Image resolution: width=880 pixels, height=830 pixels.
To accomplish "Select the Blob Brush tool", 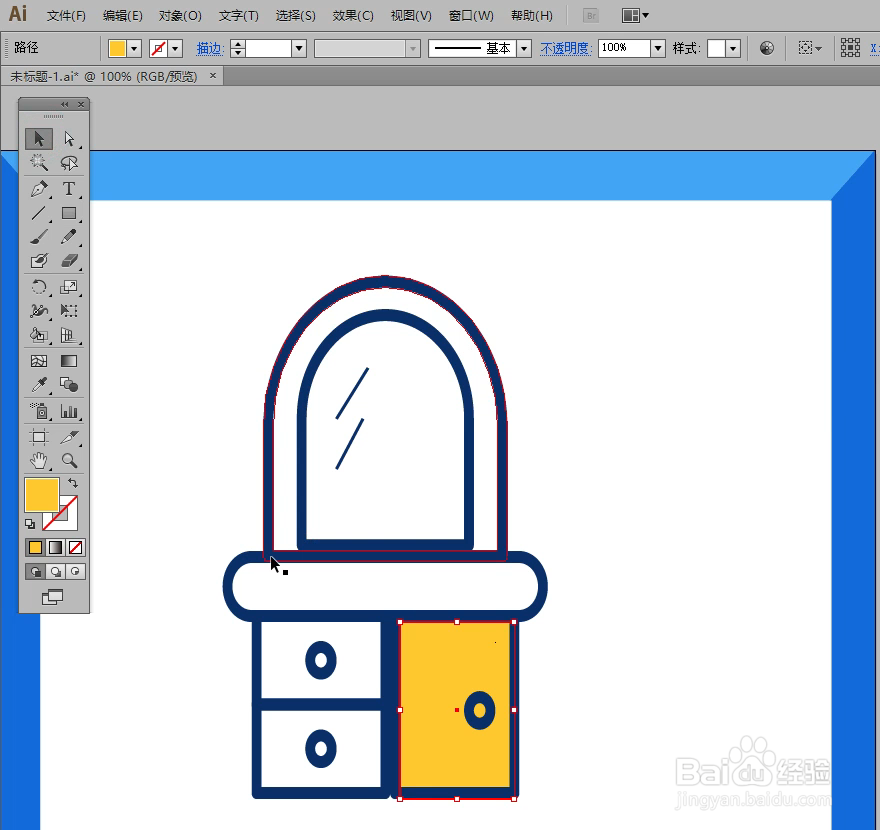I will click(39, 261).
